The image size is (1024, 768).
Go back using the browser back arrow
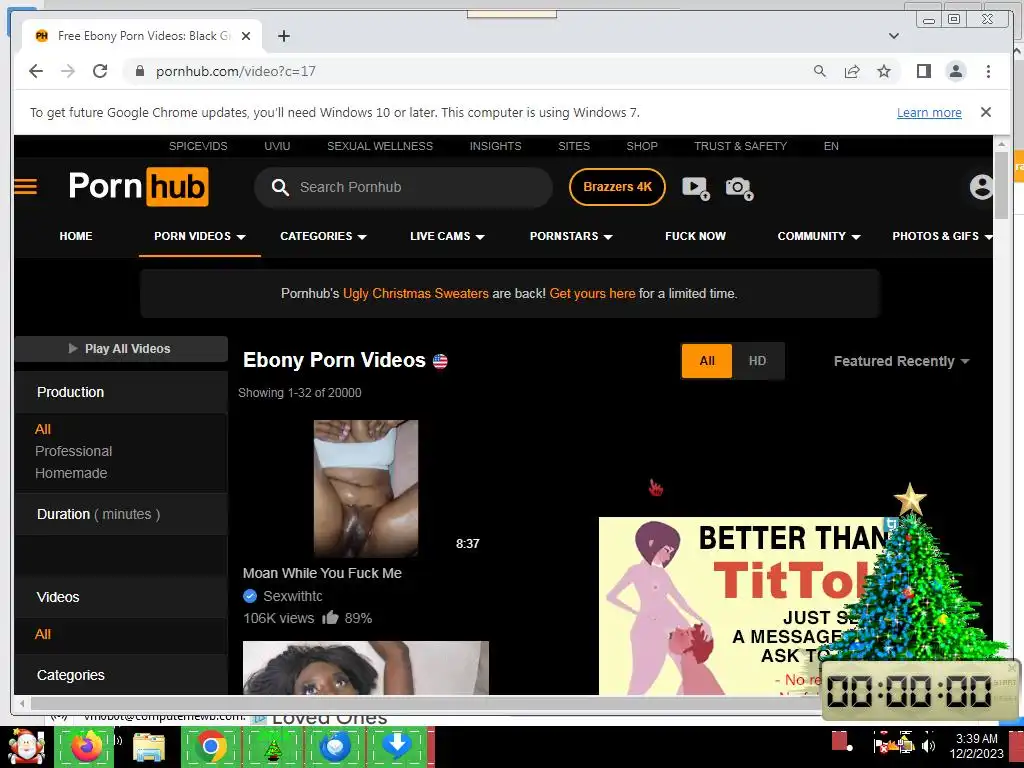click(x=36, y=71)
